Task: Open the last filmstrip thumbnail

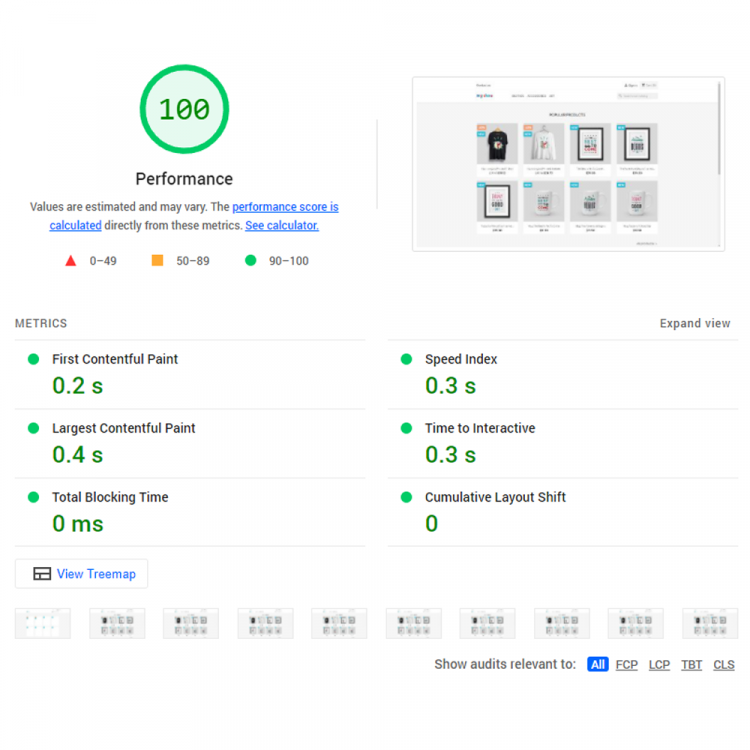Action: click(710, 623)
